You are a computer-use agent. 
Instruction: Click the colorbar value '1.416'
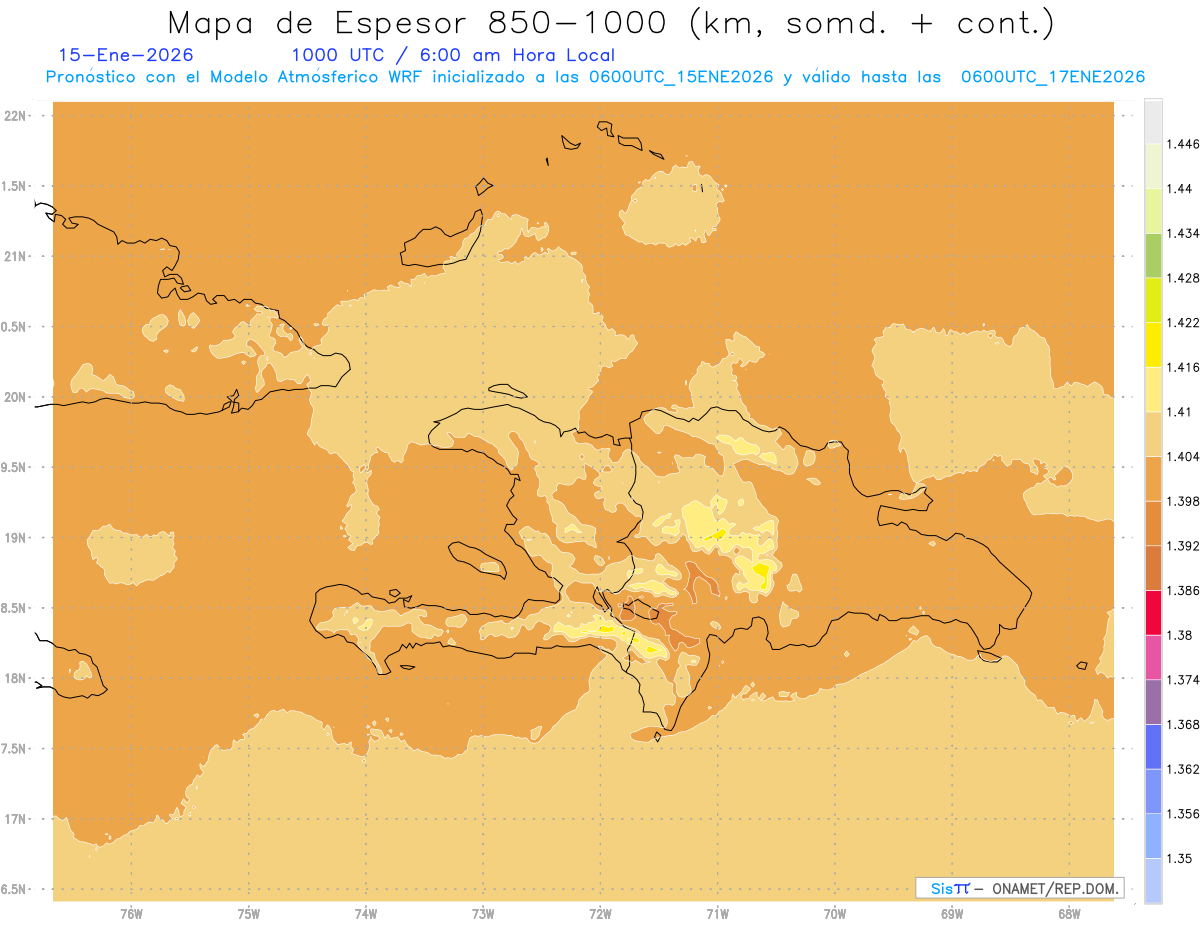coord(1183,367)
